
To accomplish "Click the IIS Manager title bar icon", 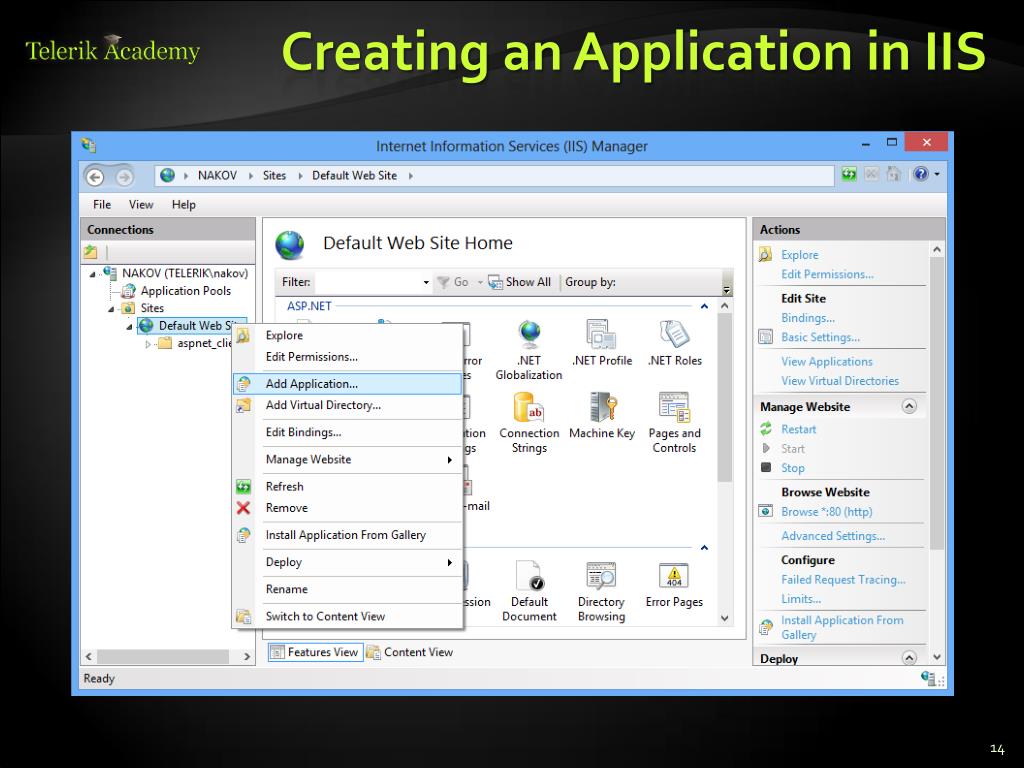I will 89,145.
